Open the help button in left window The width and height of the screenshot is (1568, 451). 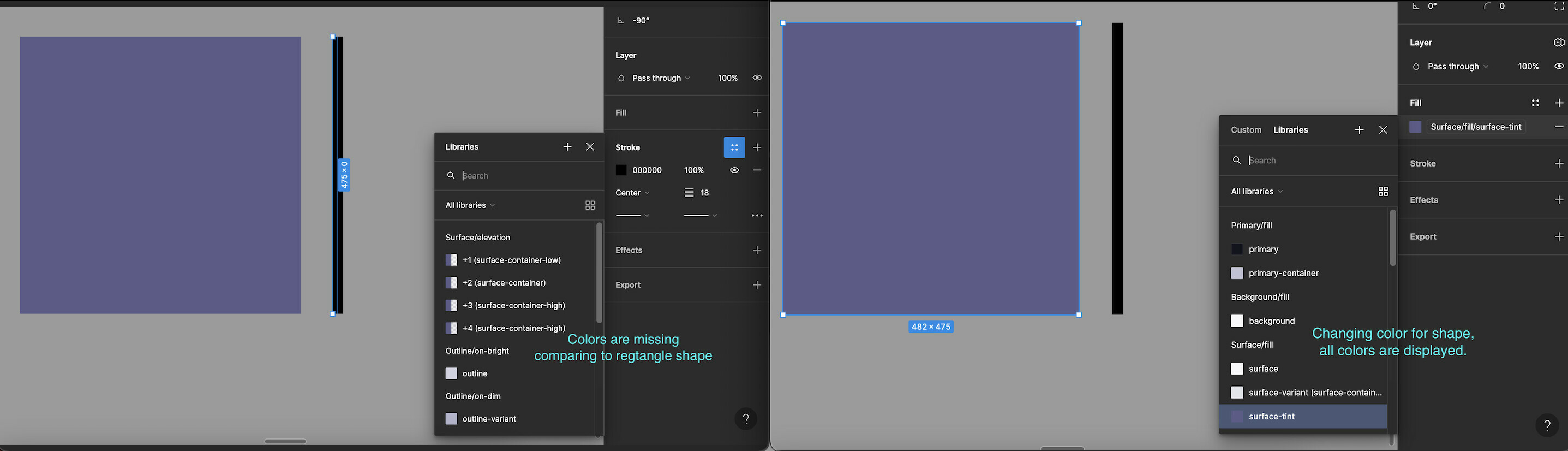tap(745, 419)
